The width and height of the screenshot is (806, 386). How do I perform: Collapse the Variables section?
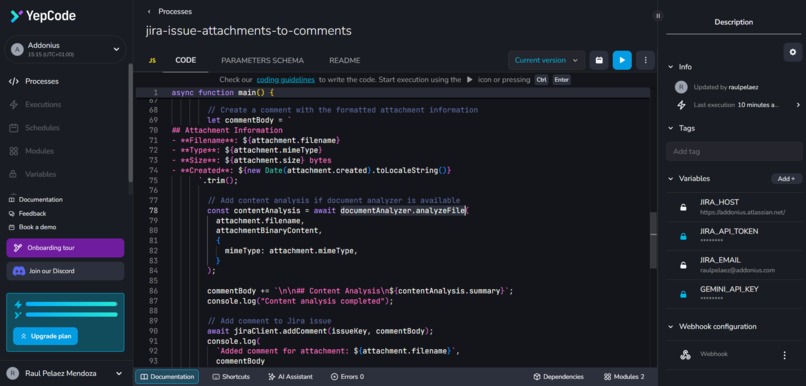click(x=670, y=179)
